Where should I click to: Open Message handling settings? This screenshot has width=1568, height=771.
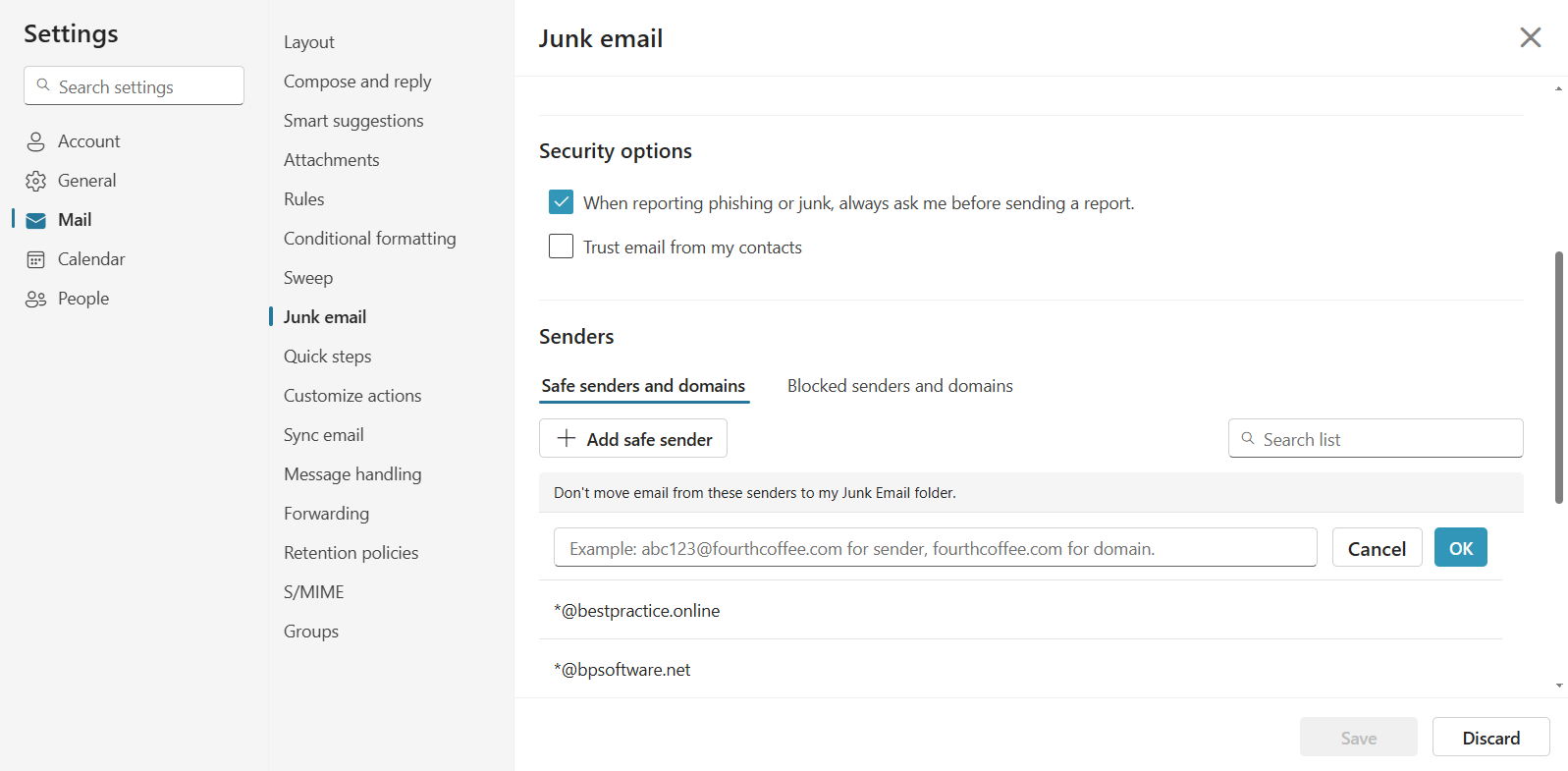click(352, 474)
